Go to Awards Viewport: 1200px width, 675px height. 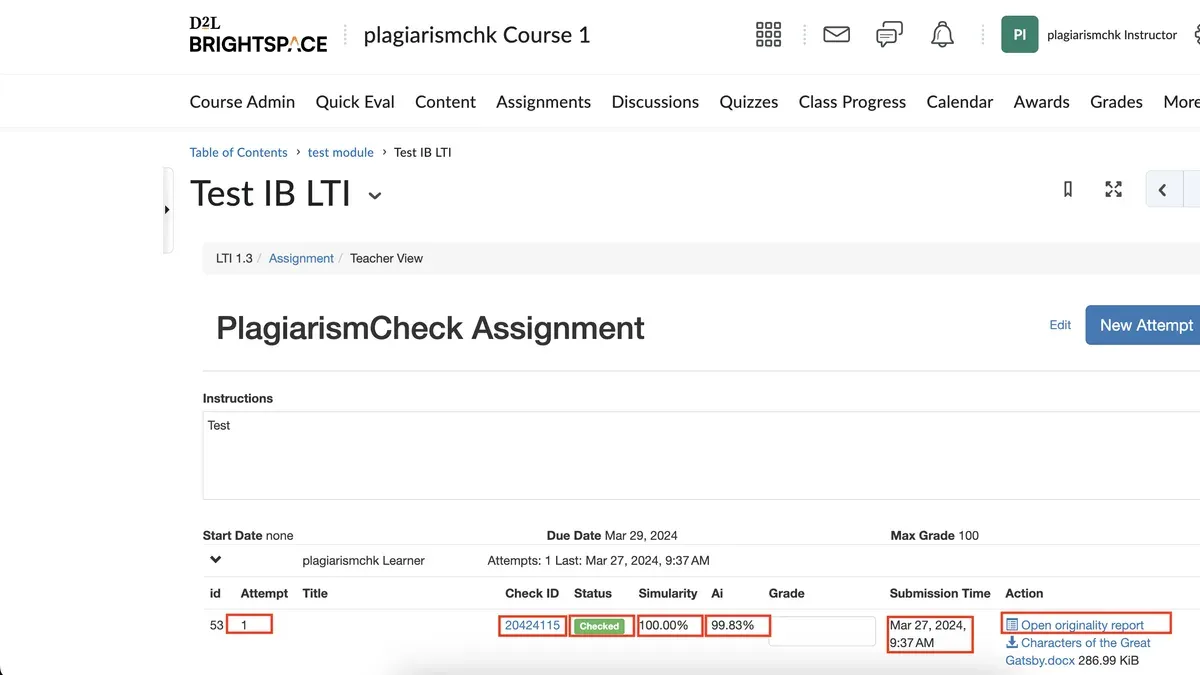(x=1041, y=102)
